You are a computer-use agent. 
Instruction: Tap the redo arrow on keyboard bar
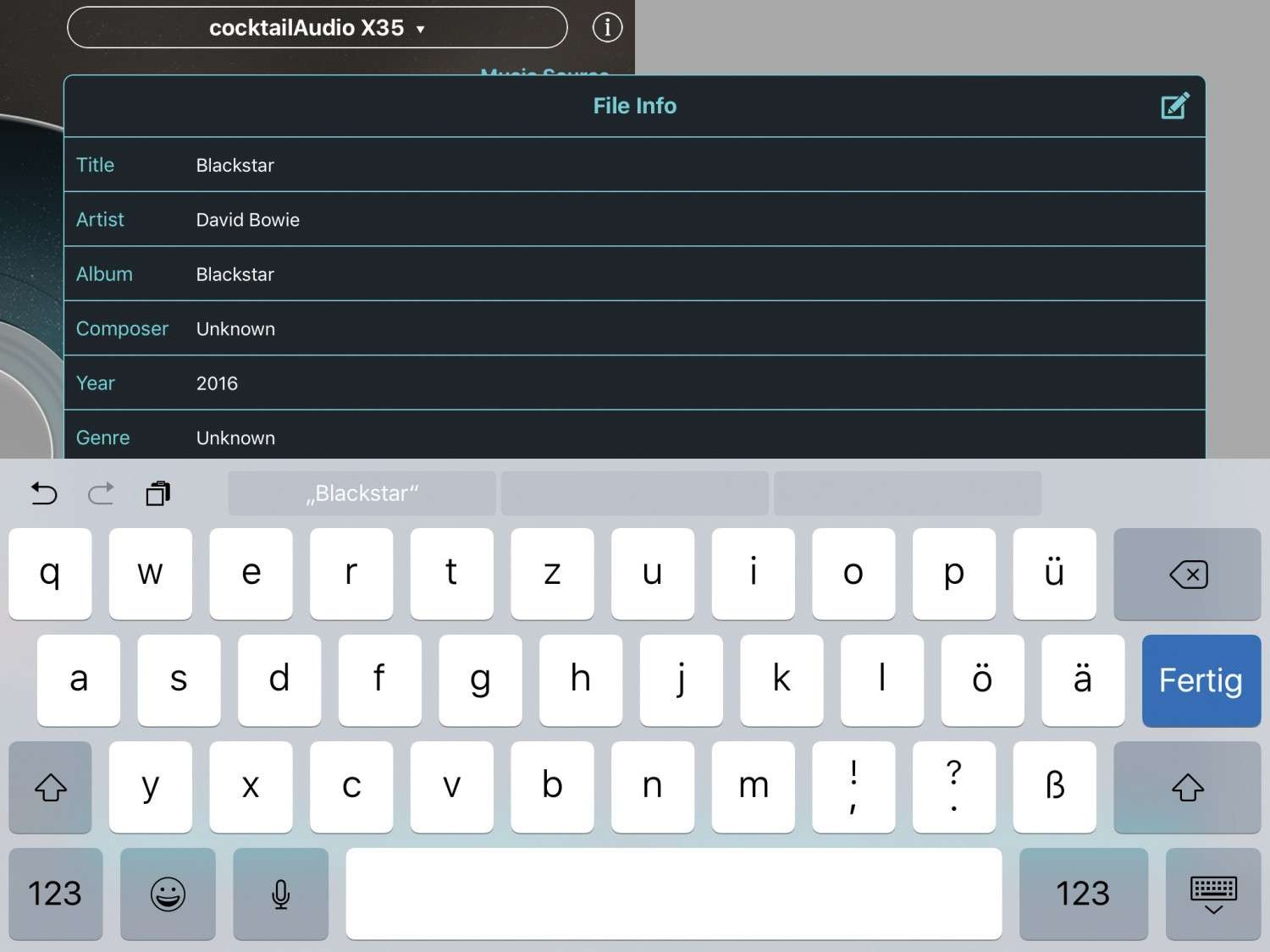(x=101, y=493)
